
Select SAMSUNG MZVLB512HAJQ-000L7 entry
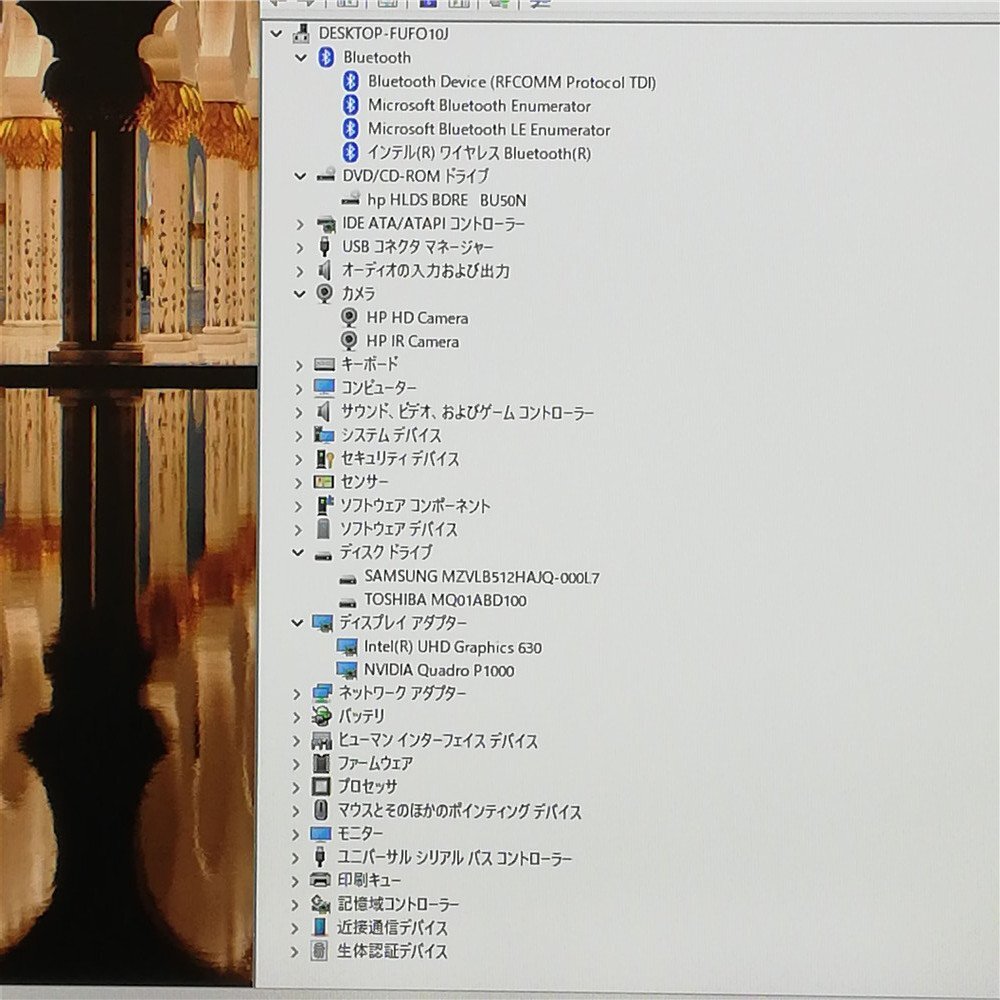coord(482,577)
